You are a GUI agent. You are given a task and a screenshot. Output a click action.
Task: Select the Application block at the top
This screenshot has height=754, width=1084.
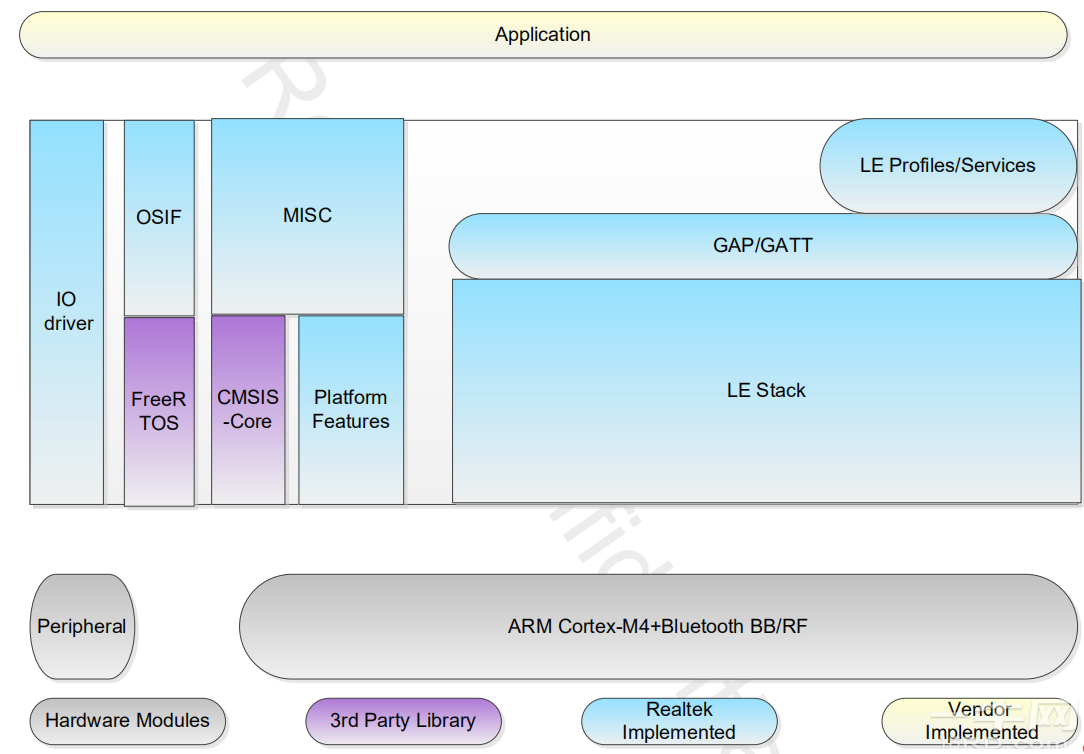[x=542, y=34]
